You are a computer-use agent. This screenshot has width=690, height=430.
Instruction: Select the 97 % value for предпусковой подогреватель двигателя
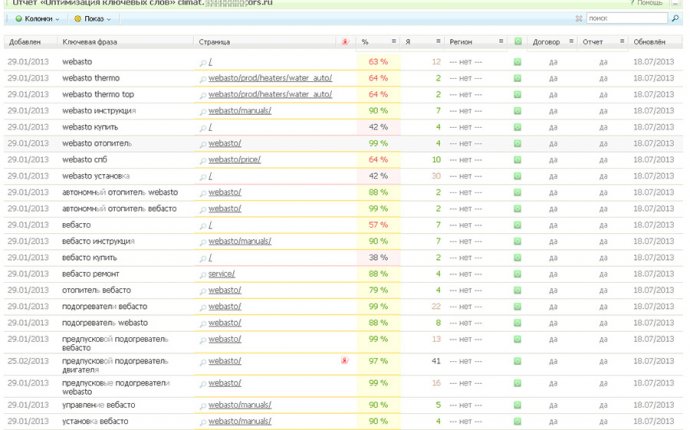[x=378, y=361]
